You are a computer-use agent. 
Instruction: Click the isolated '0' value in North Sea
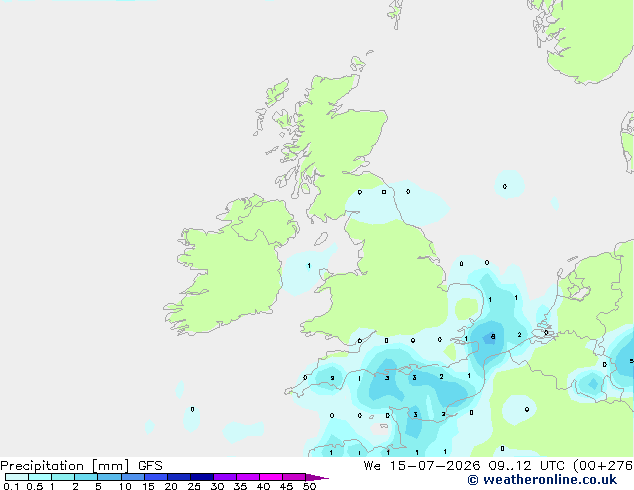pos(505,186)
